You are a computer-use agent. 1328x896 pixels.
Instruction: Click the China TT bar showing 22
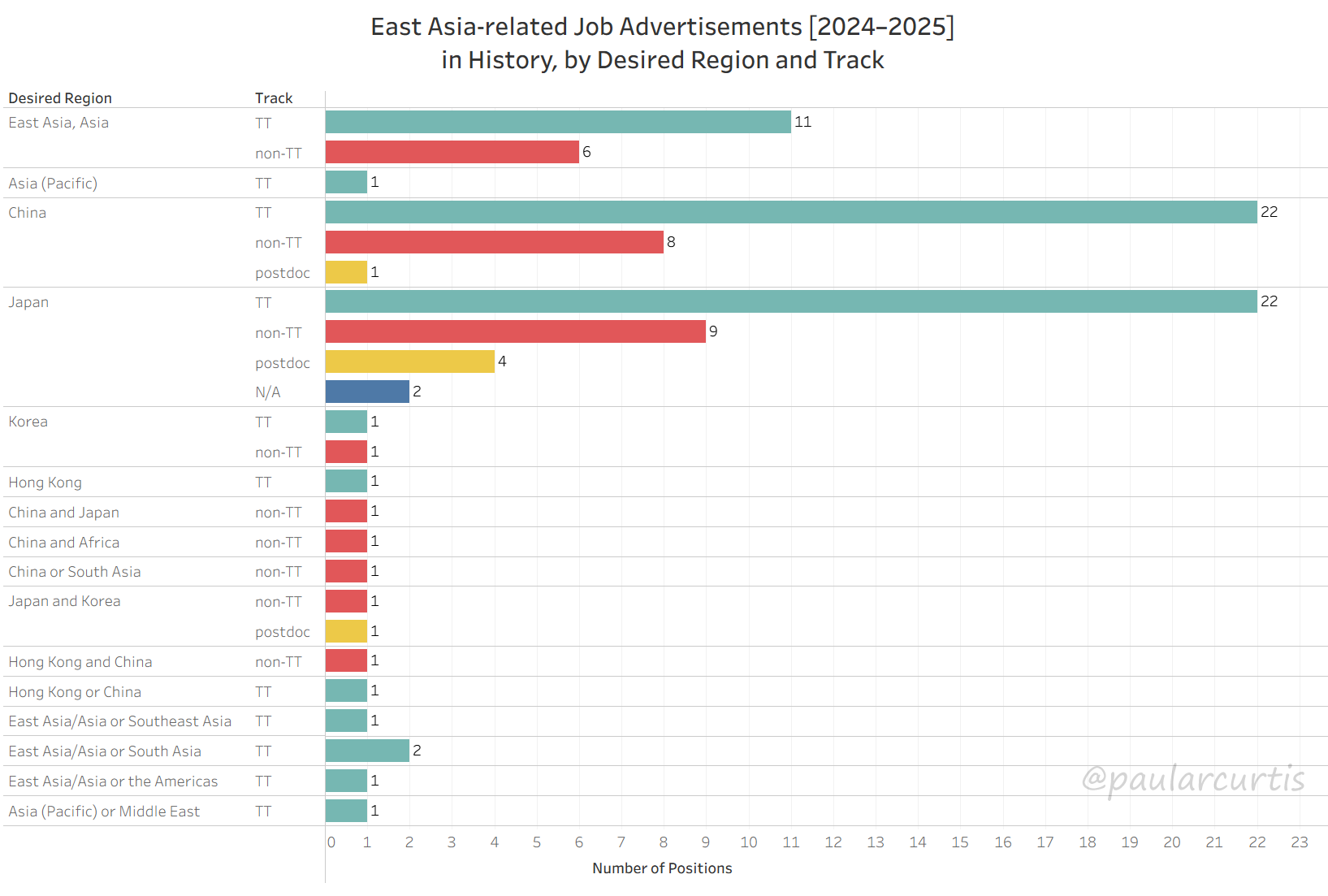point(790,212)
